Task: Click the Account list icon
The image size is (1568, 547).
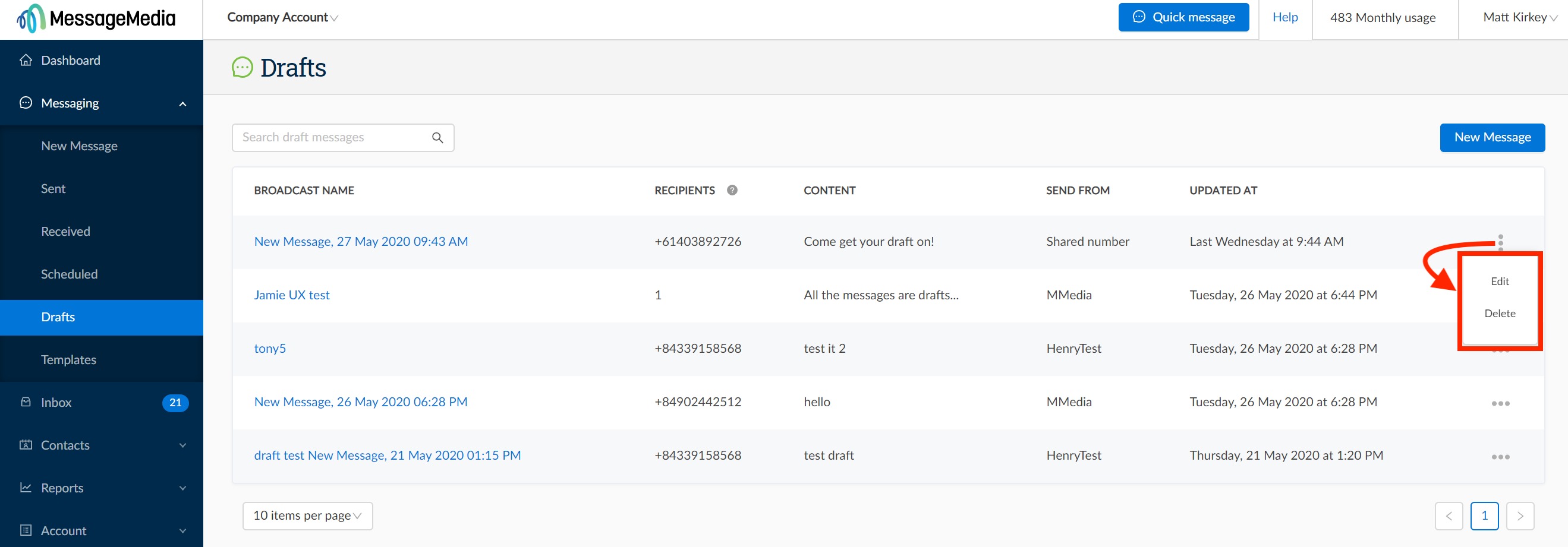Action: click(26, 530)
